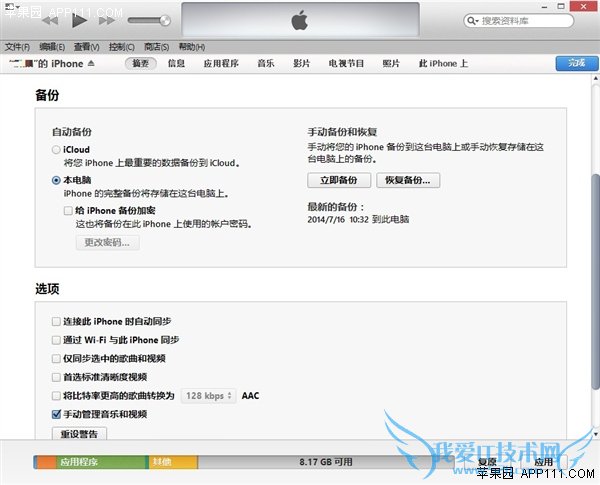Click the 复原 button at bottom
Image resolution: width=600 pixels, height=485 pixels.
tap(488, 462)
